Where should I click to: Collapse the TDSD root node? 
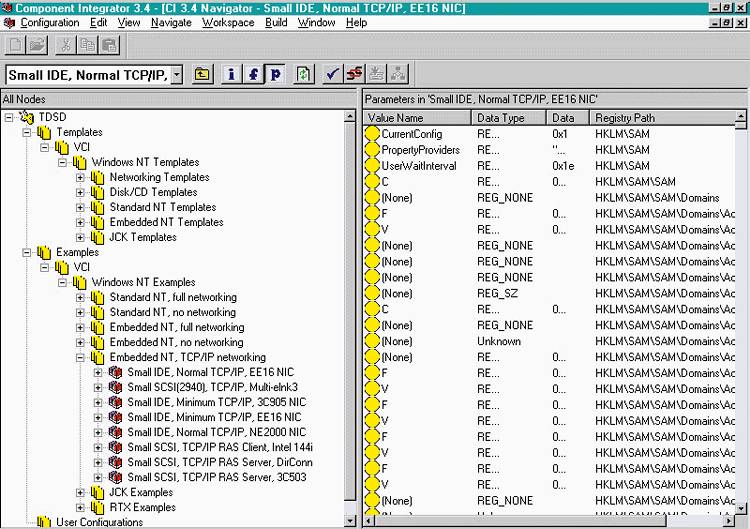pyautogui.click(x=9, y=117)
